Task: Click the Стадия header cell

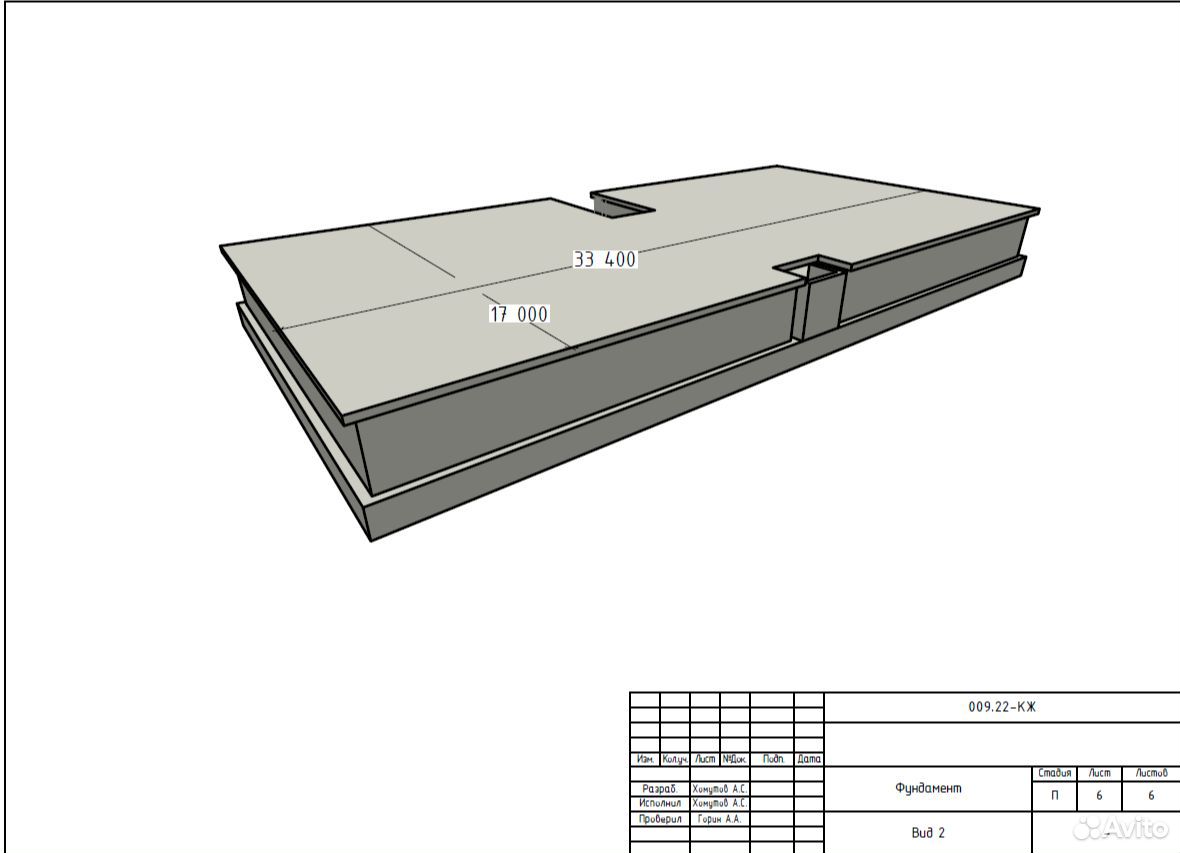Action: tap(1054, 773)
